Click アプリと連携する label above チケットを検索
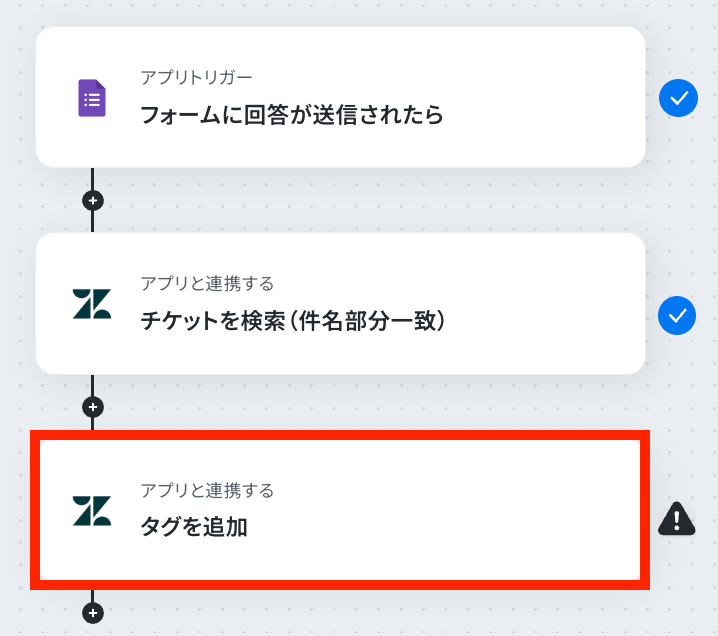Viewport: 718px width, 636px height. pyautogui.click(x=207, y=284)
